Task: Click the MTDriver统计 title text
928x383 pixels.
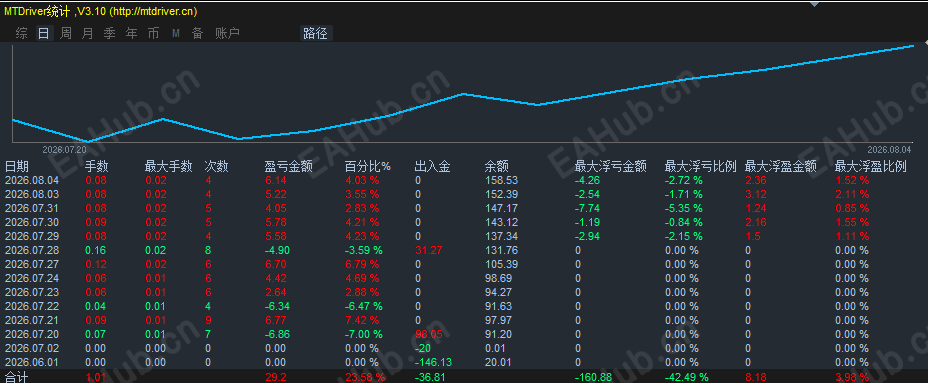Action: [x=38, y=11]
